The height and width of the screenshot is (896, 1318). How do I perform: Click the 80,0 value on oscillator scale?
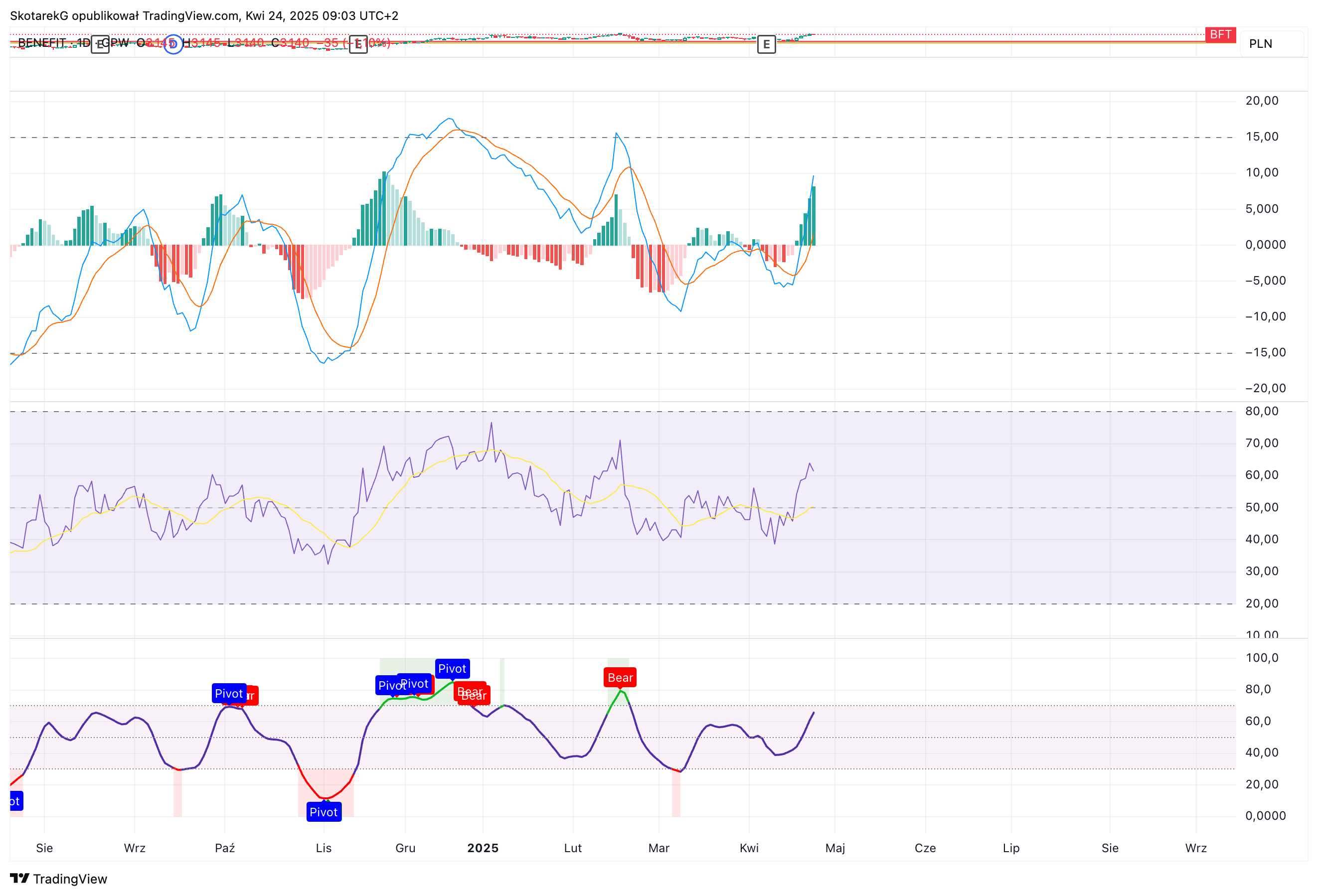tap(1258, 689)
